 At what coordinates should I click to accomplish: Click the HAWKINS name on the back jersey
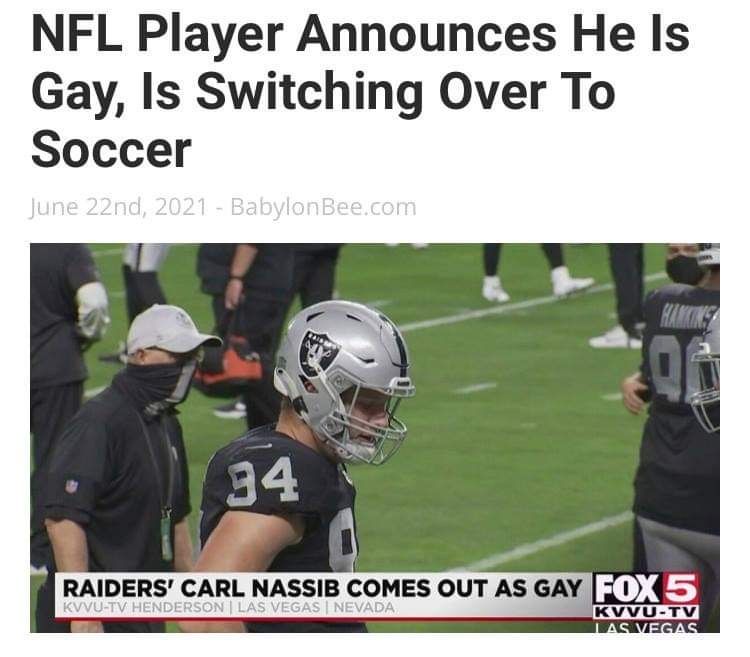click(689, 315)
